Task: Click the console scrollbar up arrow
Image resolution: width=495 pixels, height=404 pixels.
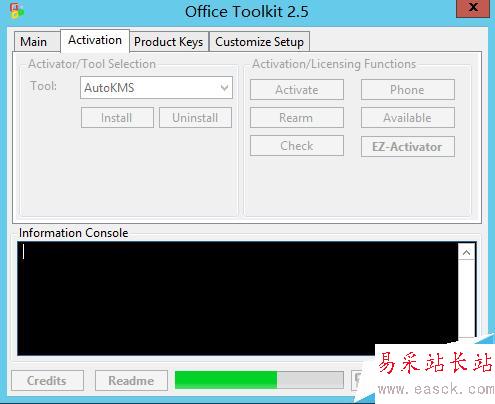Action: (x=467, y=253)
